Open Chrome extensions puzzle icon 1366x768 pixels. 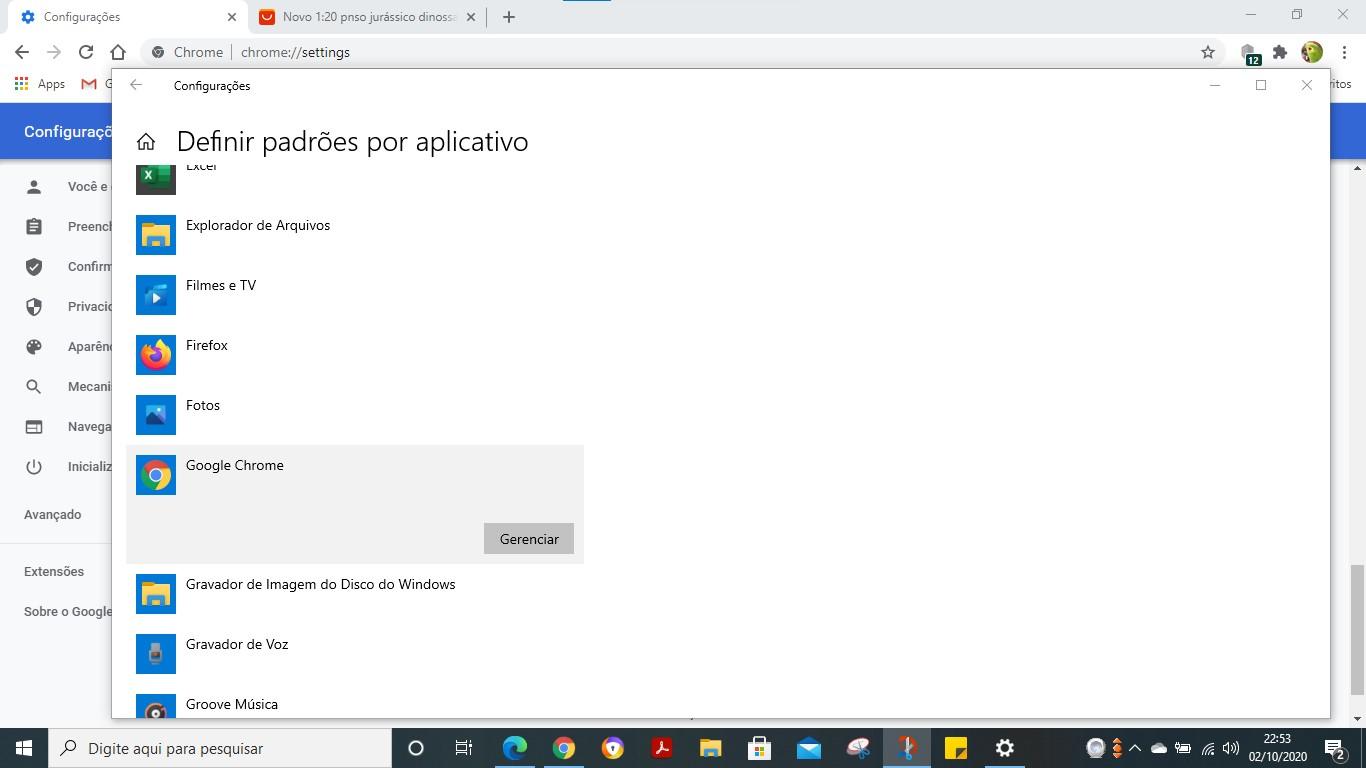[x=1280, y=52]
